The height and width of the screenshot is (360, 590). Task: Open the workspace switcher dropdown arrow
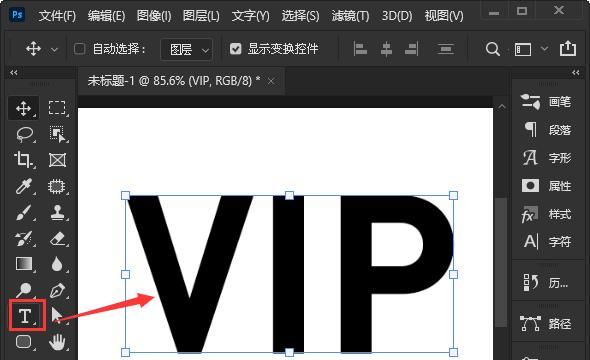(544, 49)
